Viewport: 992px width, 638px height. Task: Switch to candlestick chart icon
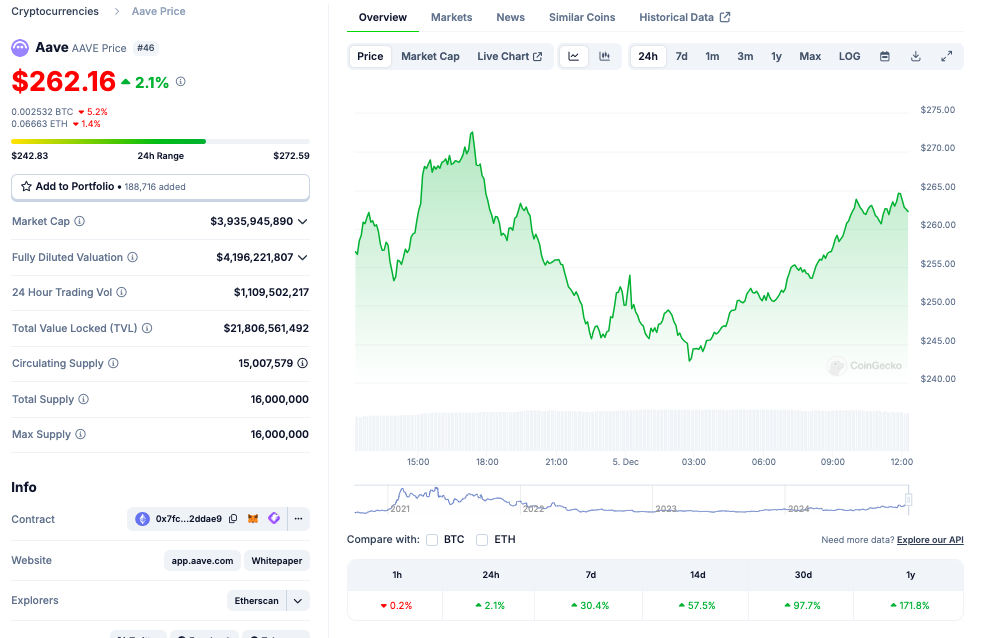coord(604,56)
